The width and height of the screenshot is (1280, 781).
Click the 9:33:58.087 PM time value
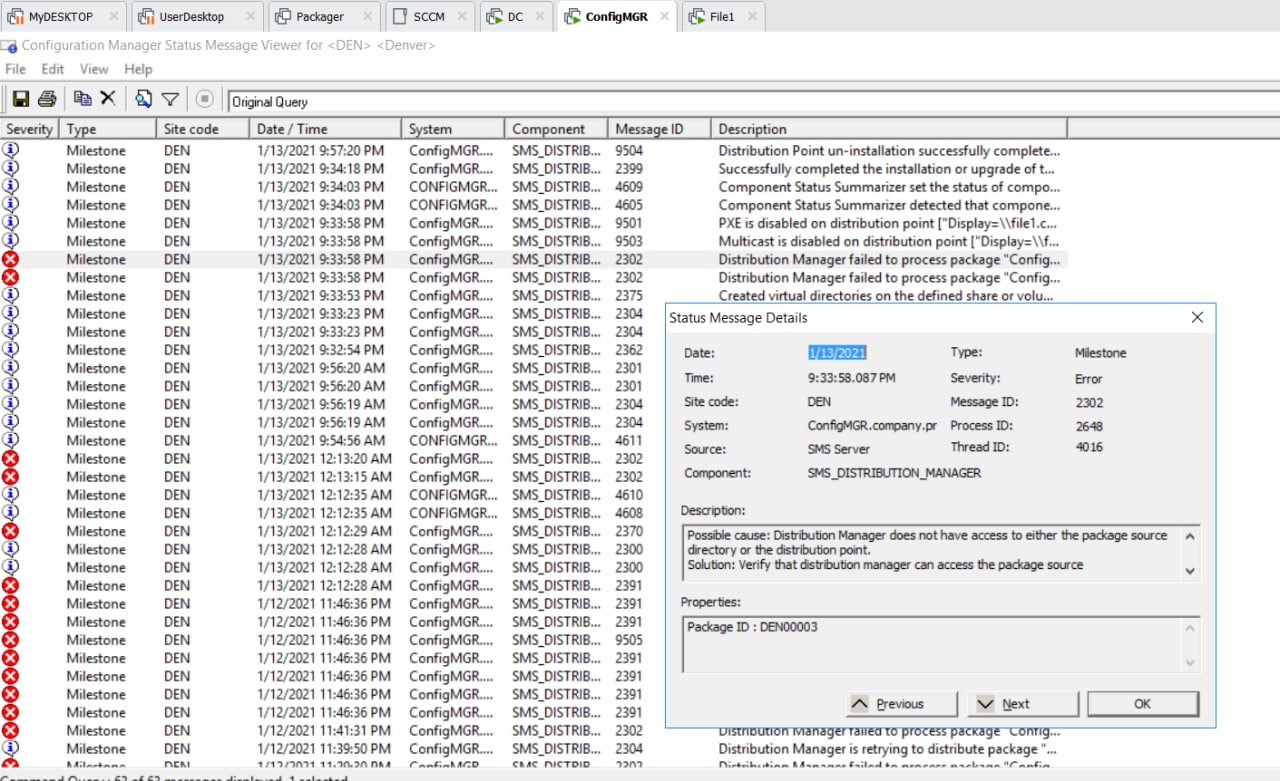click(851, 378)
